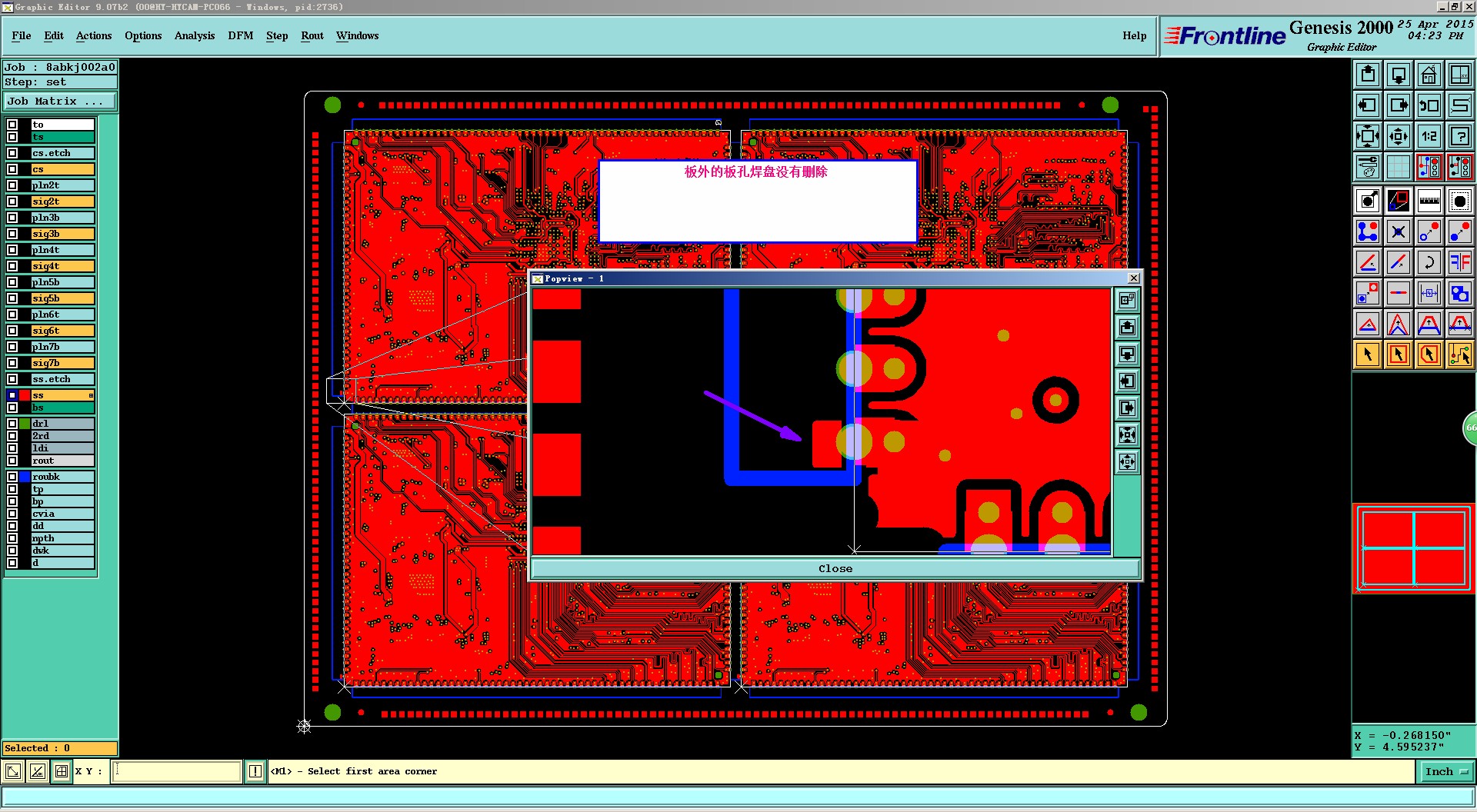Select the polygon area select tool
This screenshot has height=812, width=1477.
point(1429,354)
